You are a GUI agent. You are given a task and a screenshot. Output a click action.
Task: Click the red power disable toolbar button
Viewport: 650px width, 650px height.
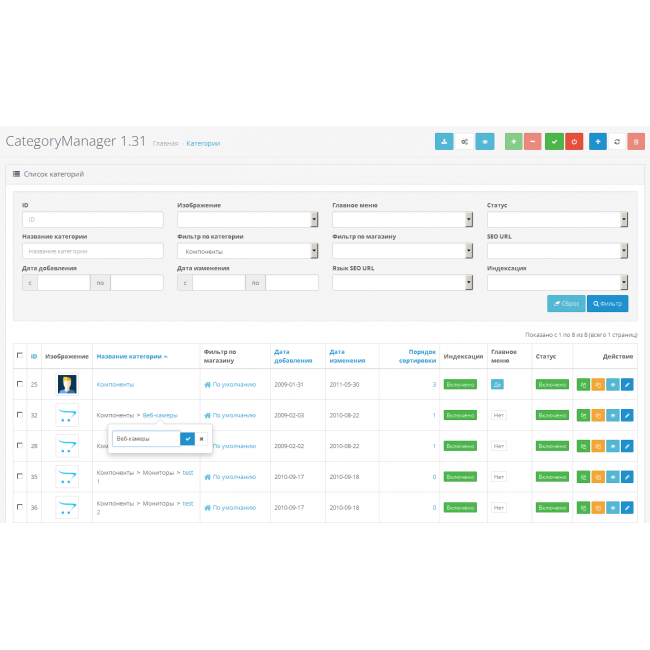[574, 142]
